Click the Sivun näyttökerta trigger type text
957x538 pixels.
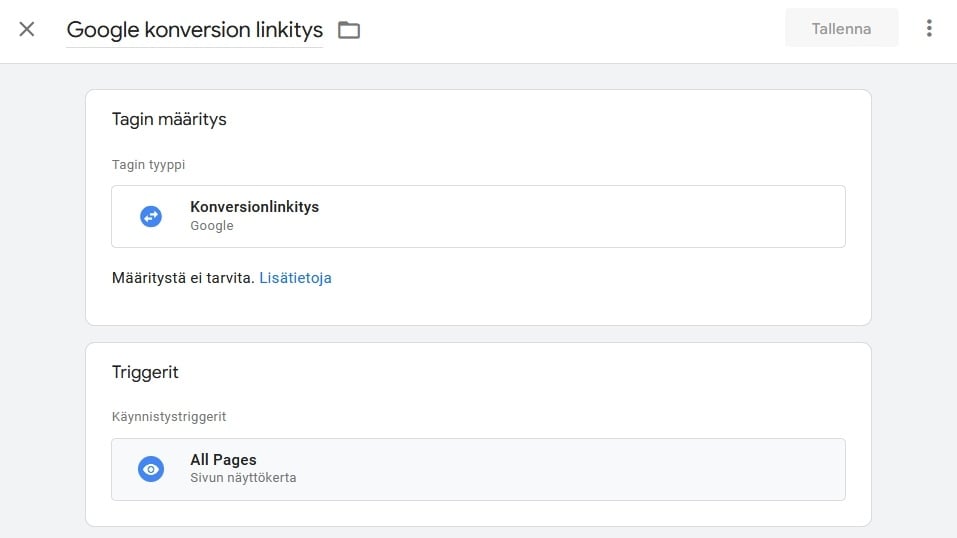243,478
